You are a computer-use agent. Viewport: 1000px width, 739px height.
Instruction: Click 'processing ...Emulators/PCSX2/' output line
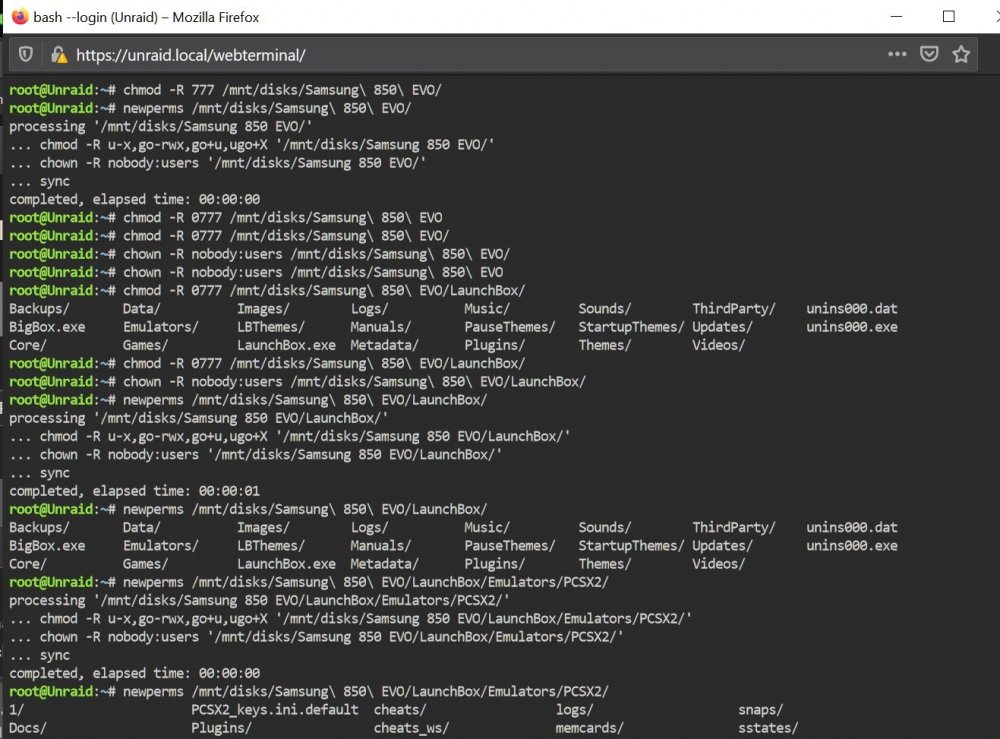(259, 601)
